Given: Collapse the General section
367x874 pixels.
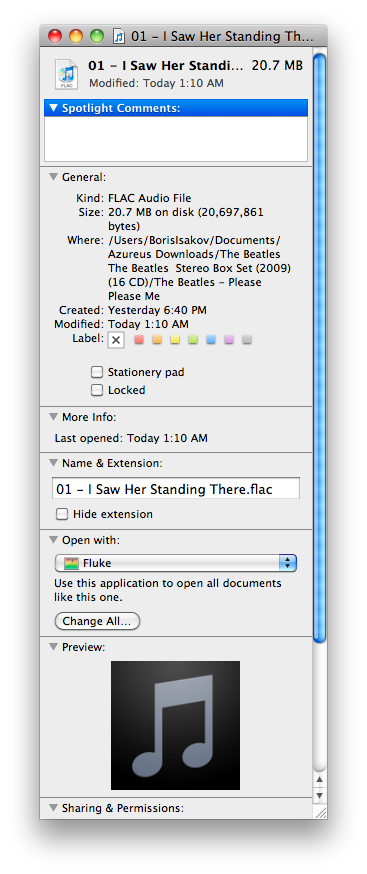Looking at the screenshot, I should (54, 177).
